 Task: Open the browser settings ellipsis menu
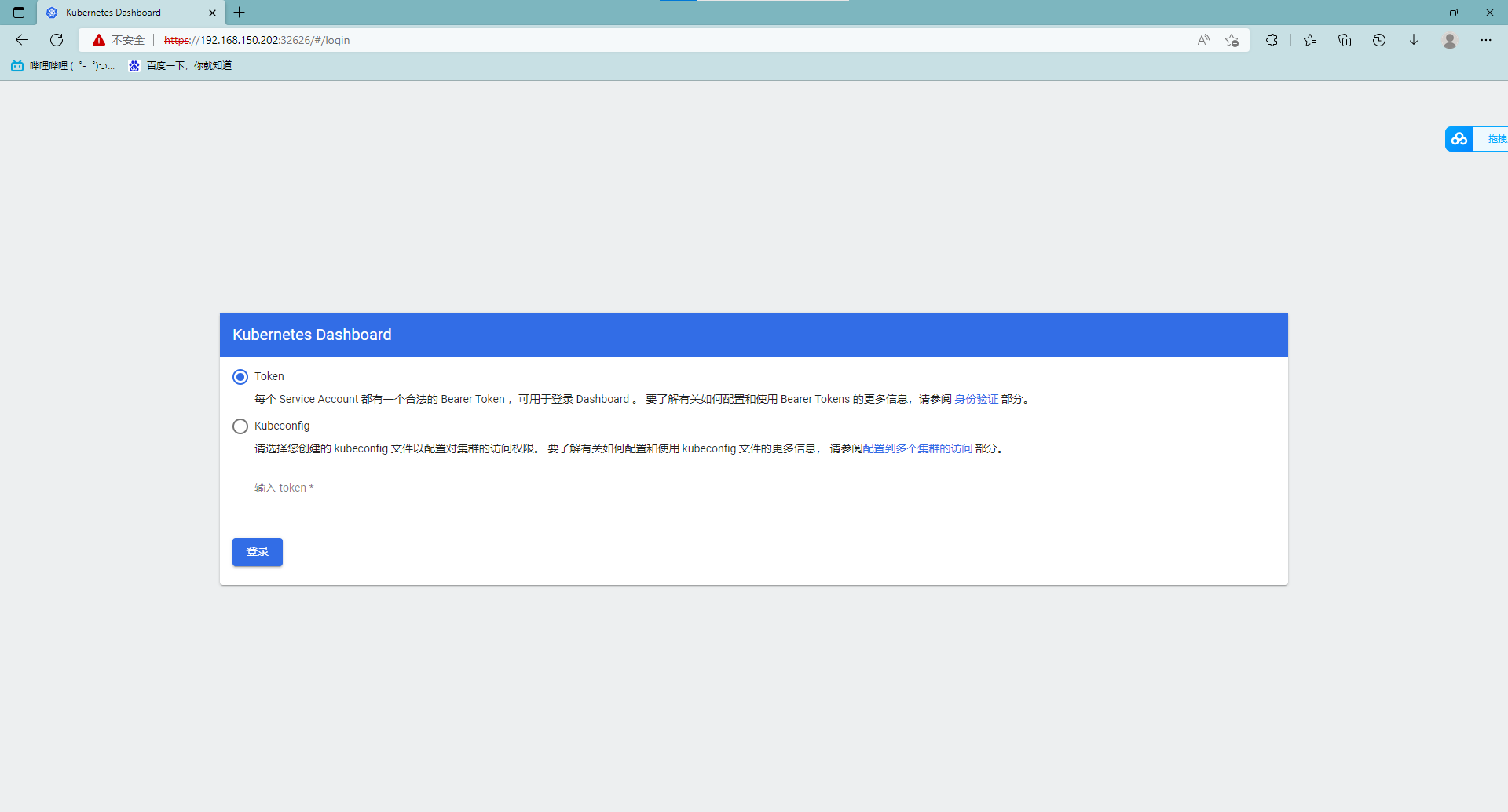[x=1486, y=40]
